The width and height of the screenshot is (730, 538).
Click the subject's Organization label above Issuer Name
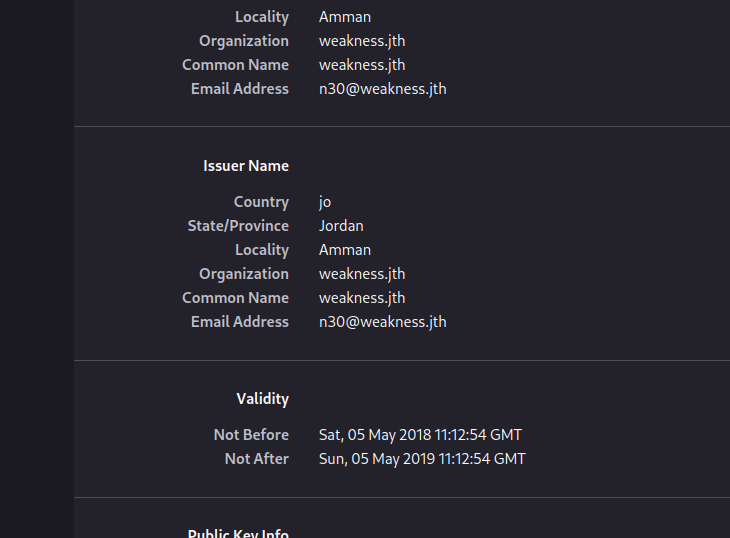[x=244, y=41]
